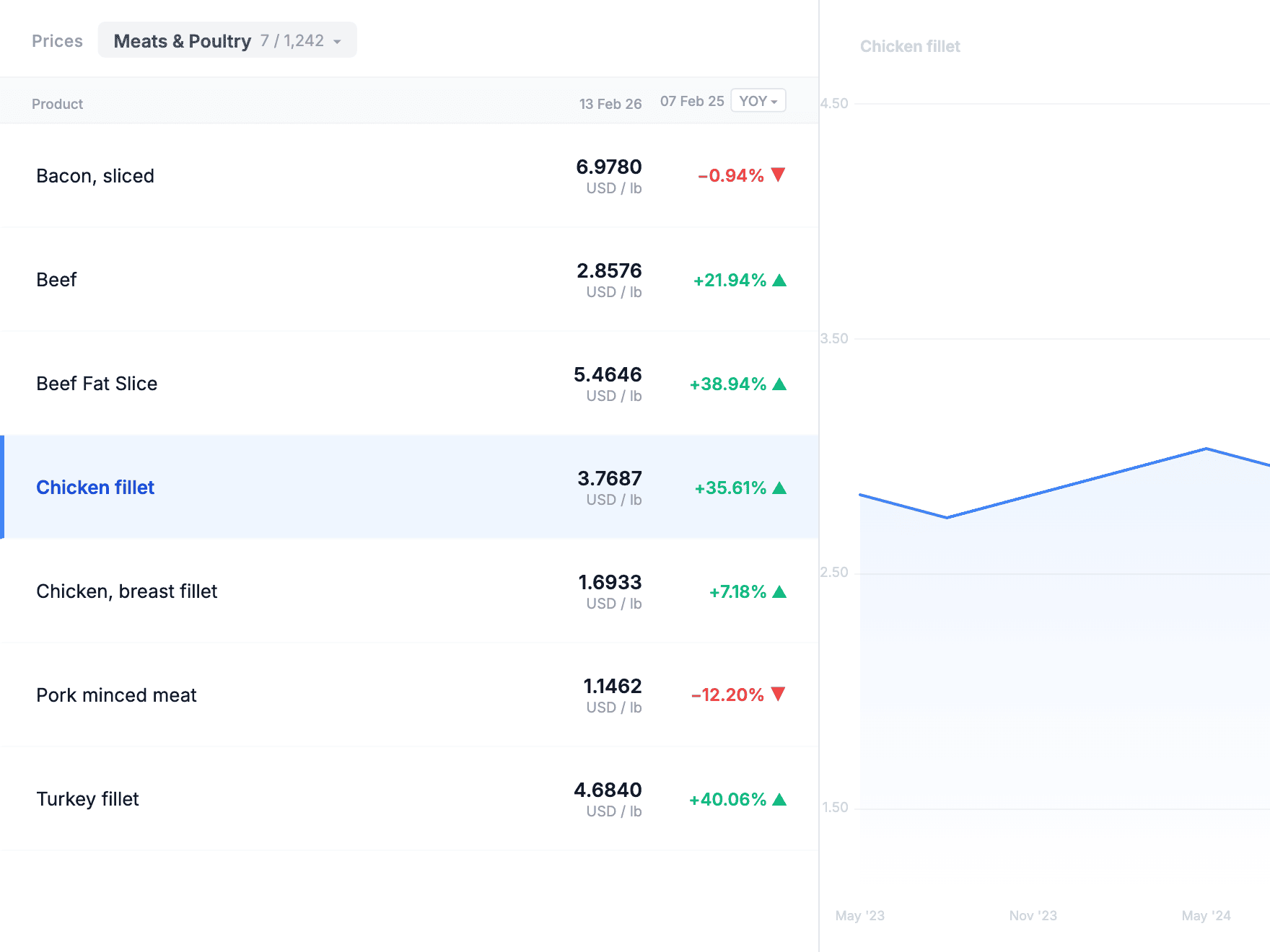Click the Turkey fillet product name
This screenshot has height=952, width=1270.
coord(87,798)
